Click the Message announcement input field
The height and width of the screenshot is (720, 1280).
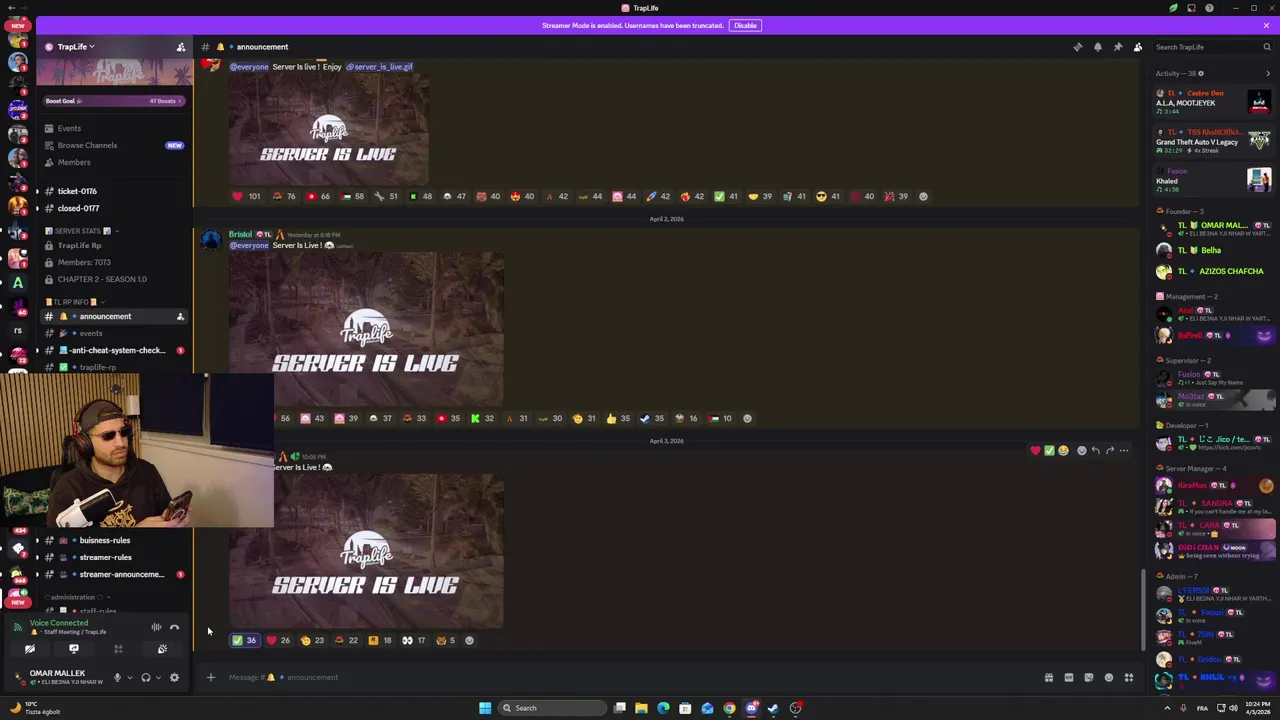630,678
